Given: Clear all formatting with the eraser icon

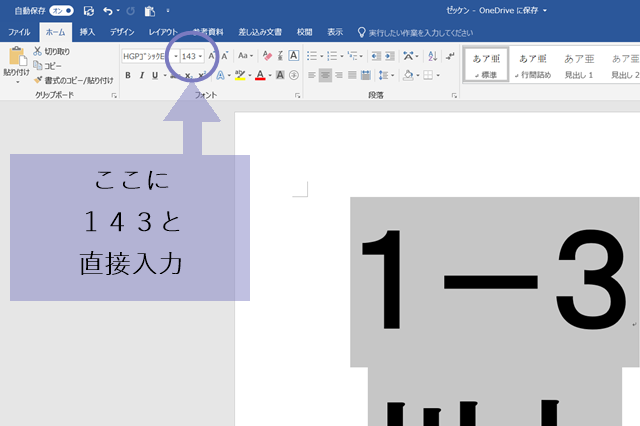Looking at the screenshot, I should click(267, 55).
